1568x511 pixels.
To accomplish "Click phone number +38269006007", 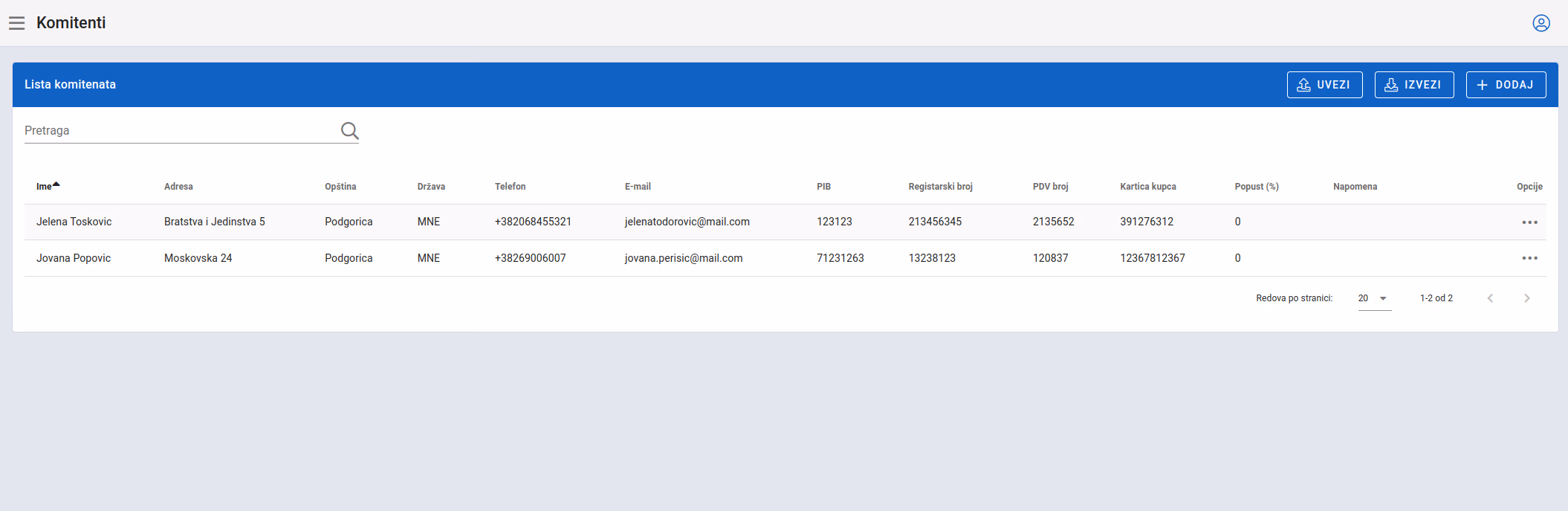I will tap(530, 258).
